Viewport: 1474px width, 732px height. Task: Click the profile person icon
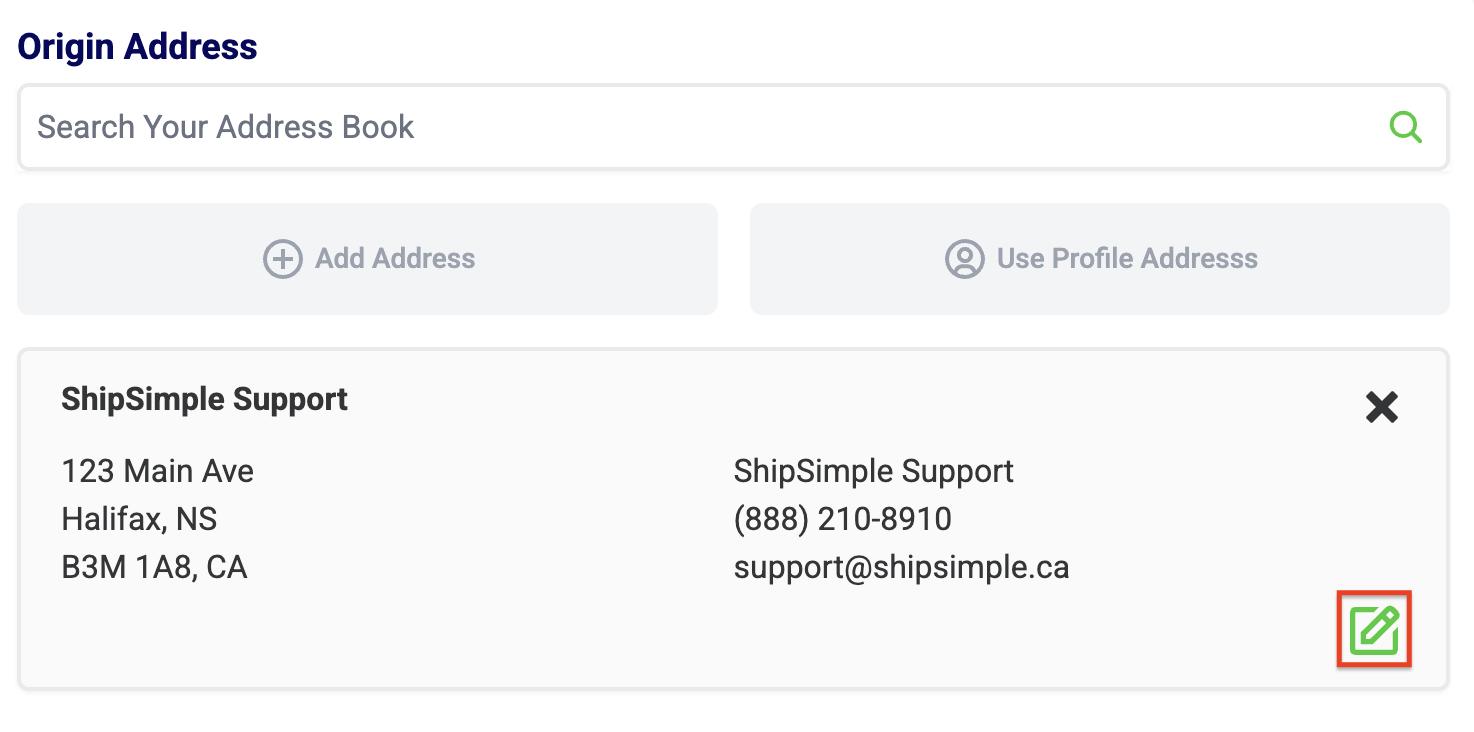pyautogui.click(x=965, y=259)
